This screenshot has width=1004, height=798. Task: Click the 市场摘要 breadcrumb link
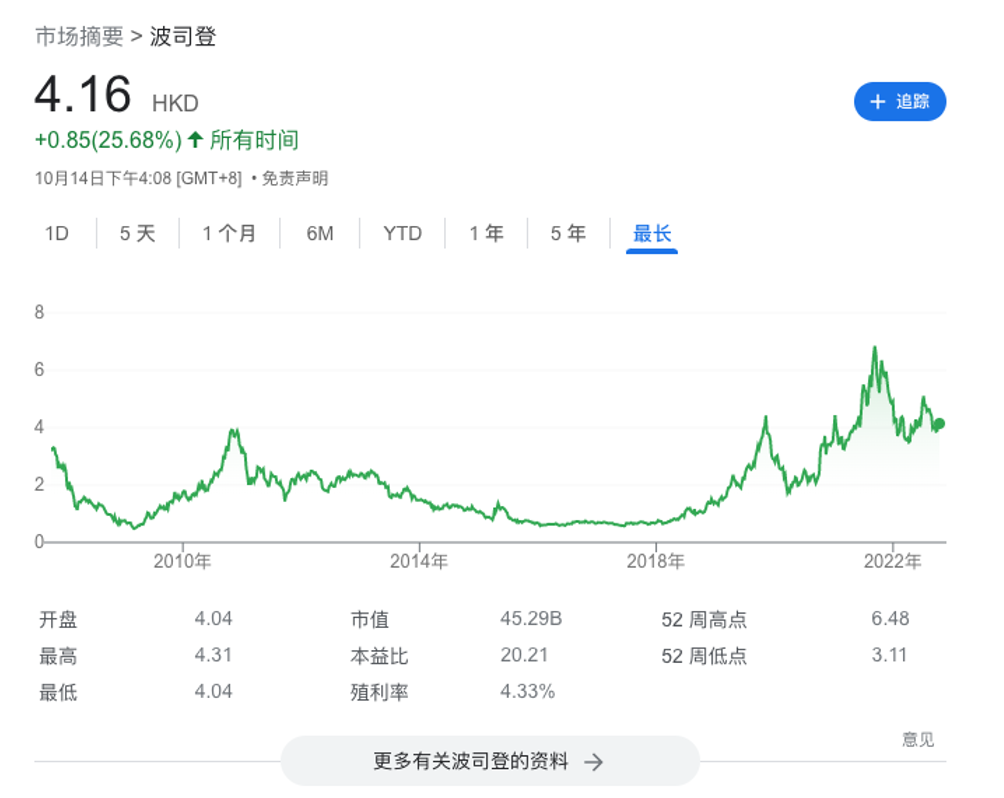79,37
